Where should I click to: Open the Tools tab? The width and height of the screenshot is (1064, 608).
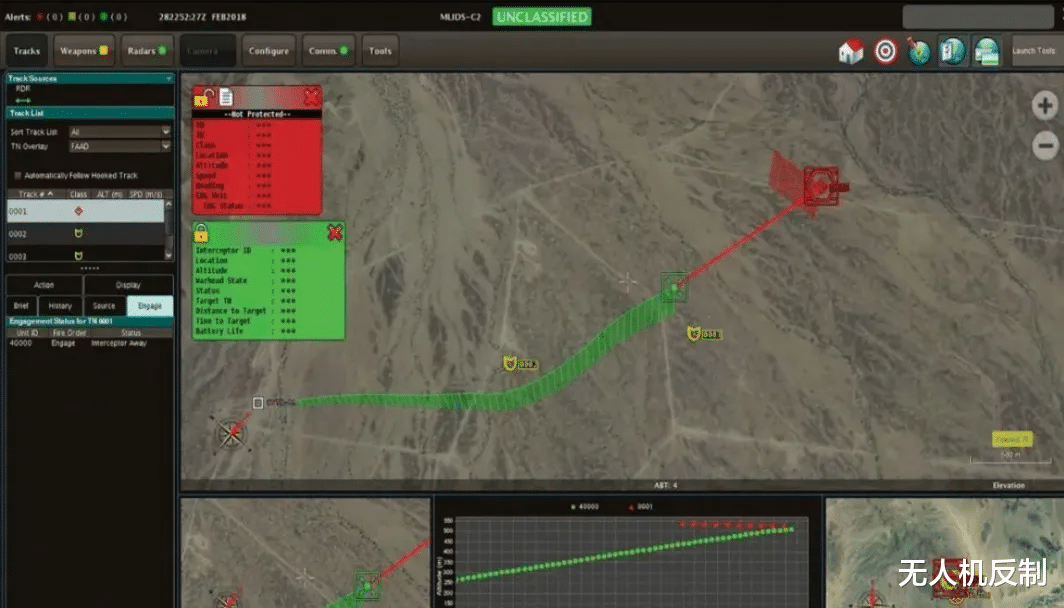tap(380, 51)
